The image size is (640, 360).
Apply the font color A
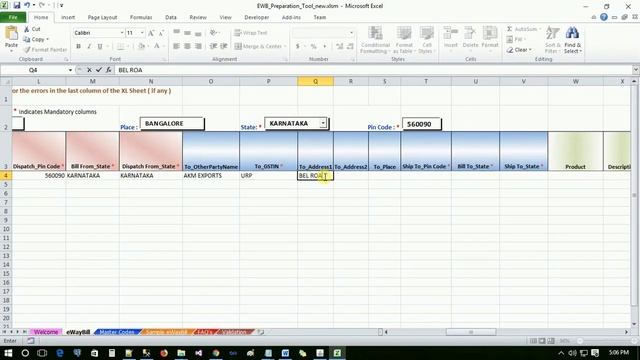[x=157, y=47]
